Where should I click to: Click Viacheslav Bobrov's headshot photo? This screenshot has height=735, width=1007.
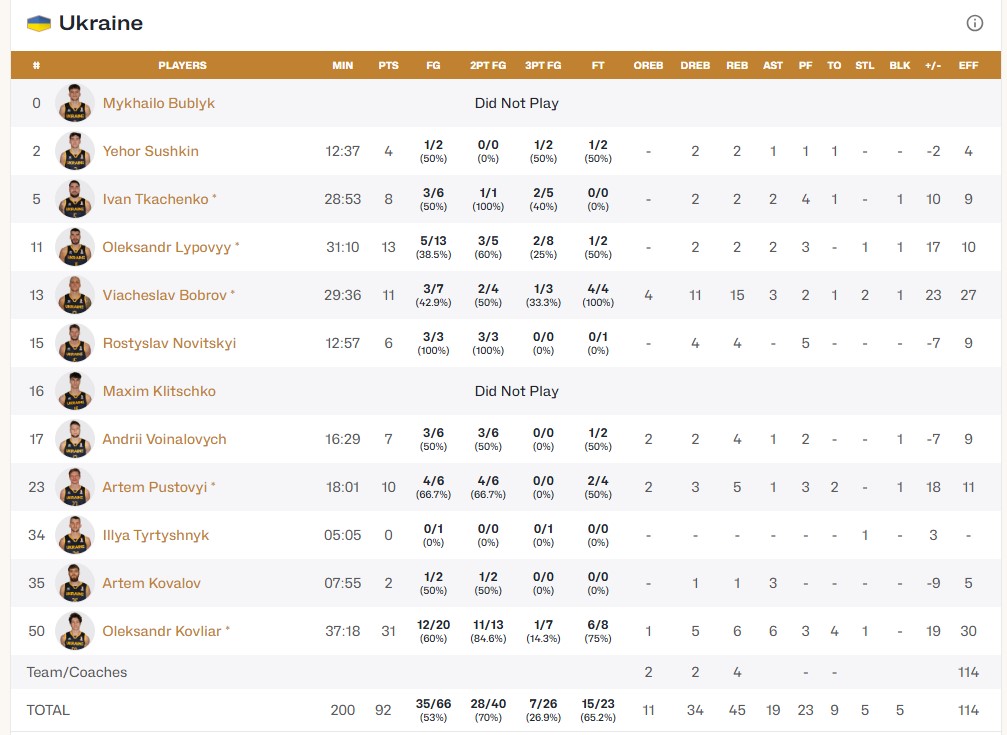point(75,295)
